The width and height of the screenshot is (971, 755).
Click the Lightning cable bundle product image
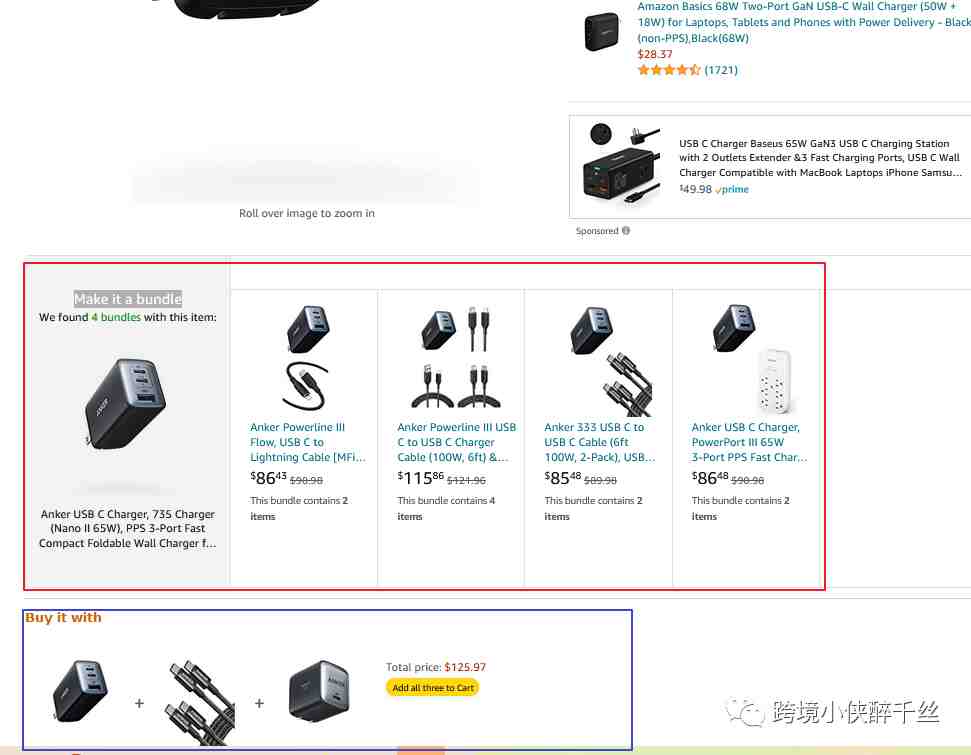[308, 357]
